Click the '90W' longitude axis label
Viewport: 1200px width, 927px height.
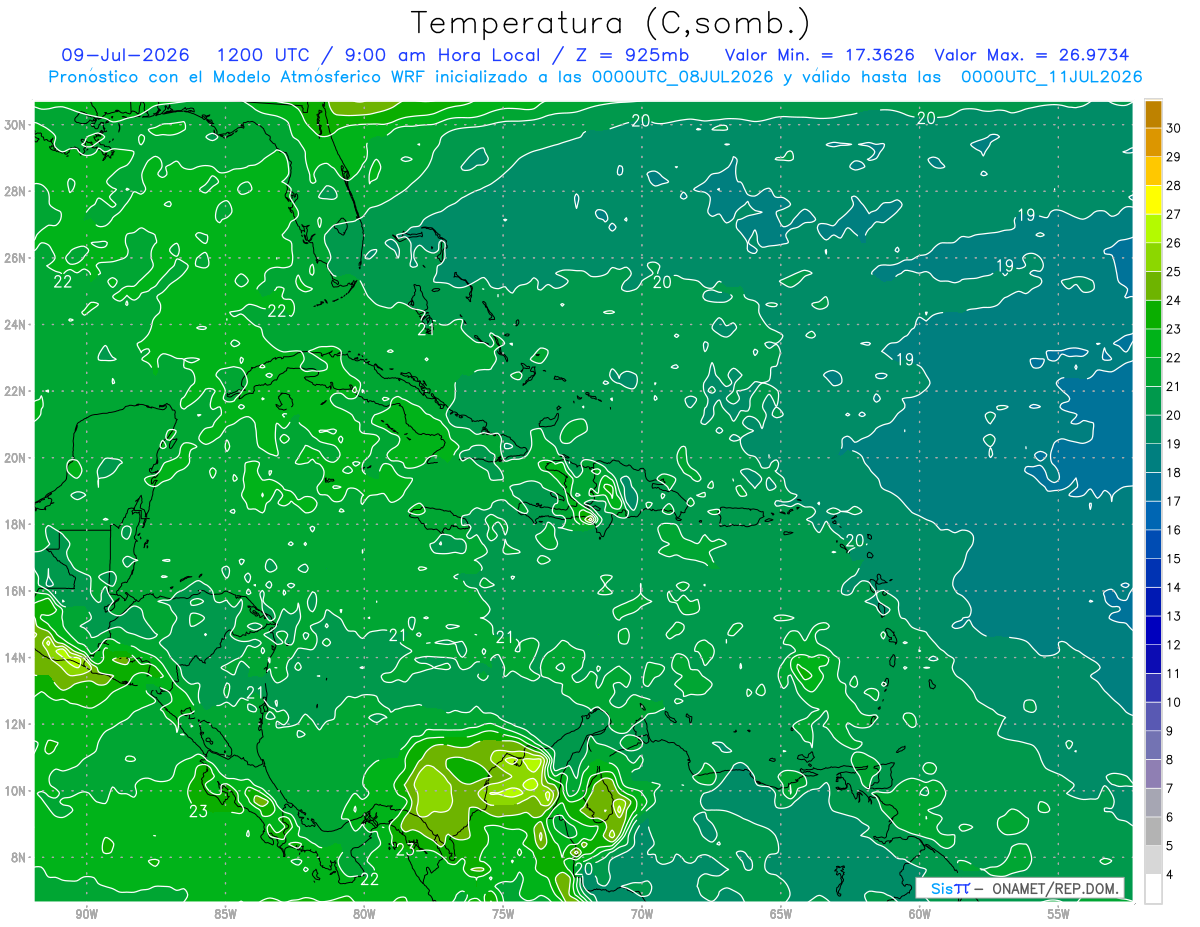click(86, 914)
